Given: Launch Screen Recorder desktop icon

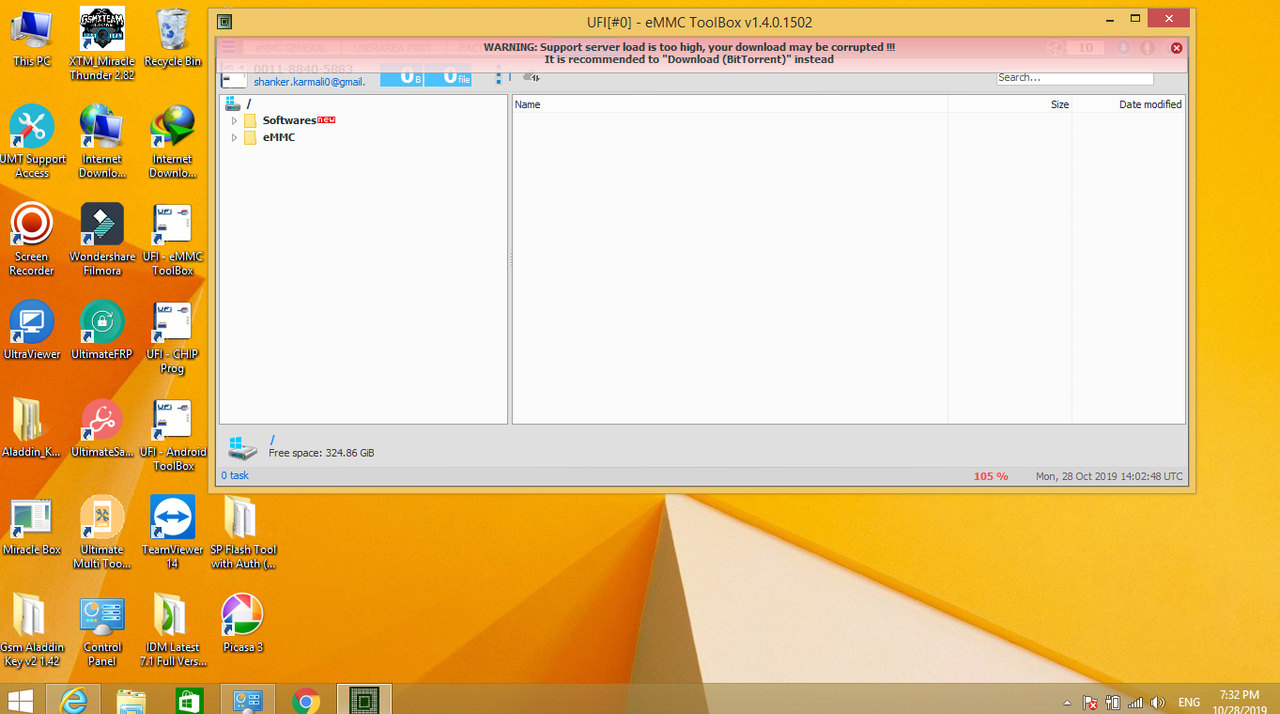Looking at the screenshot, I should tap(32, 239).
